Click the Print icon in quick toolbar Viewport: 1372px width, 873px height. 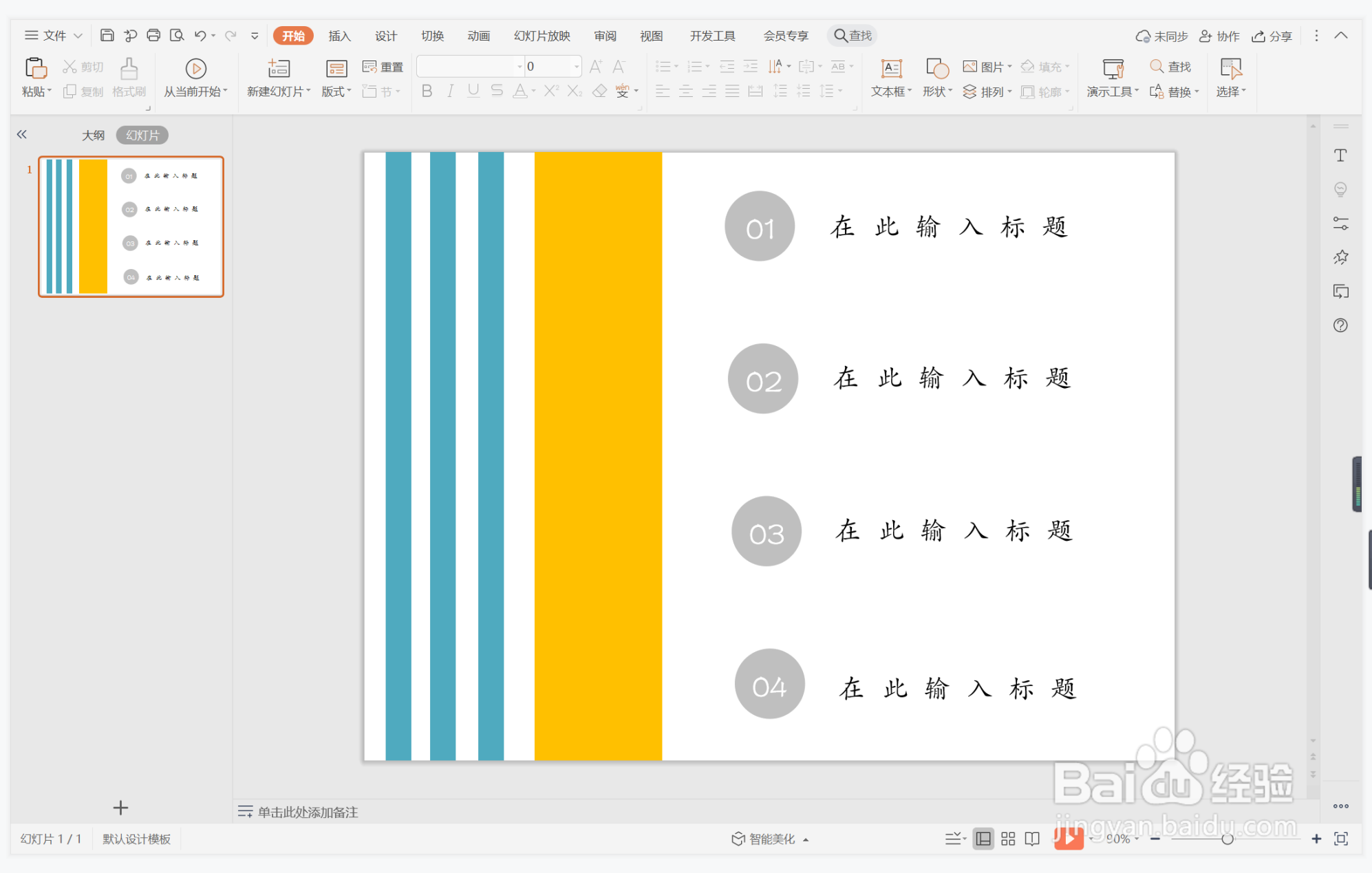153,35
